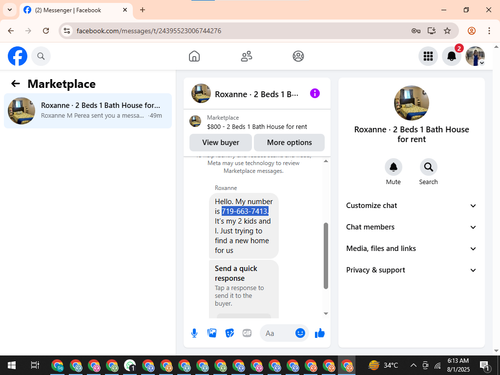Click the Roxanne 2 Beds chat header title

tap(256, 94)
